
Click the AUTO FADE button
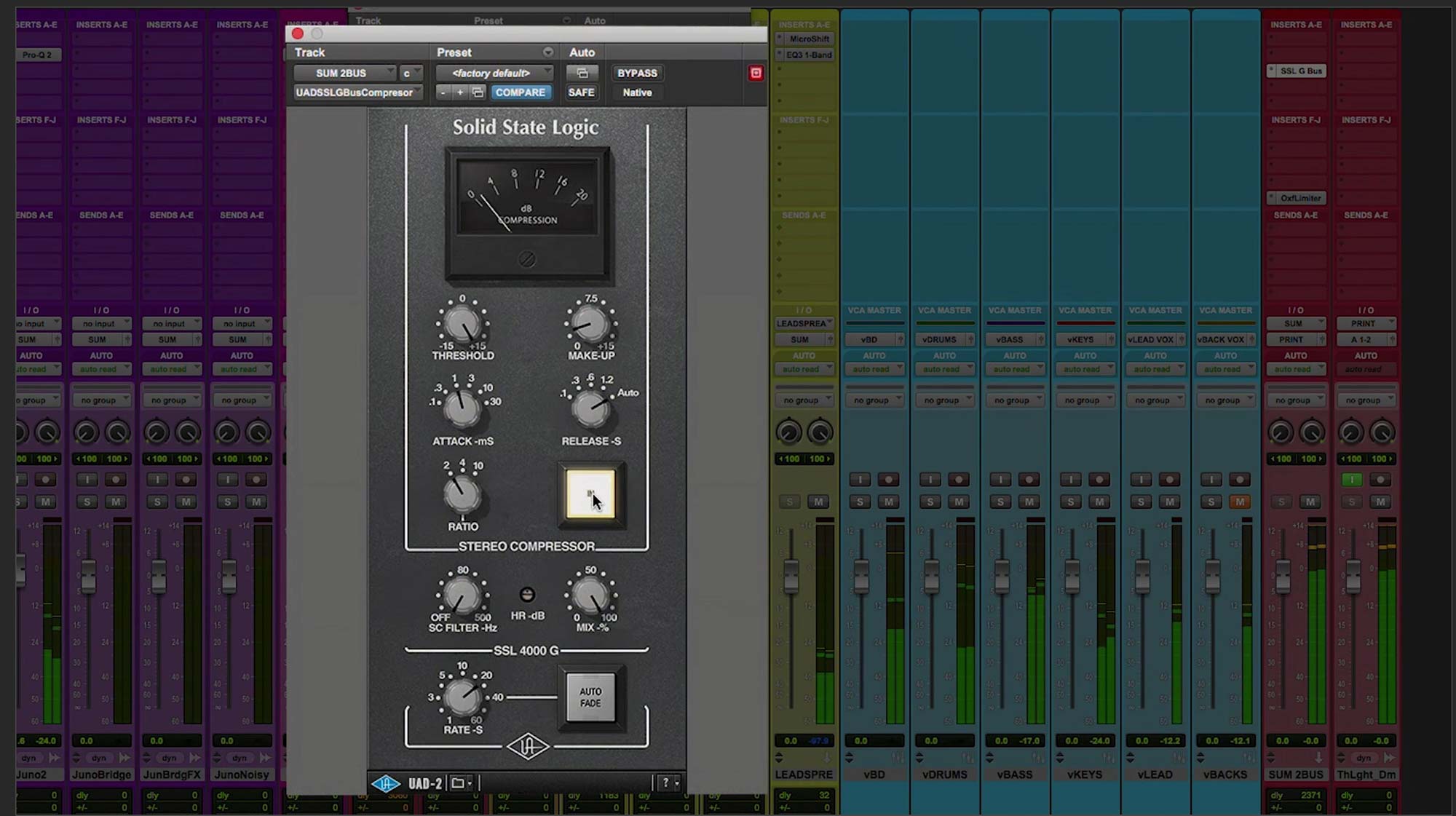(x=590, y=697)
